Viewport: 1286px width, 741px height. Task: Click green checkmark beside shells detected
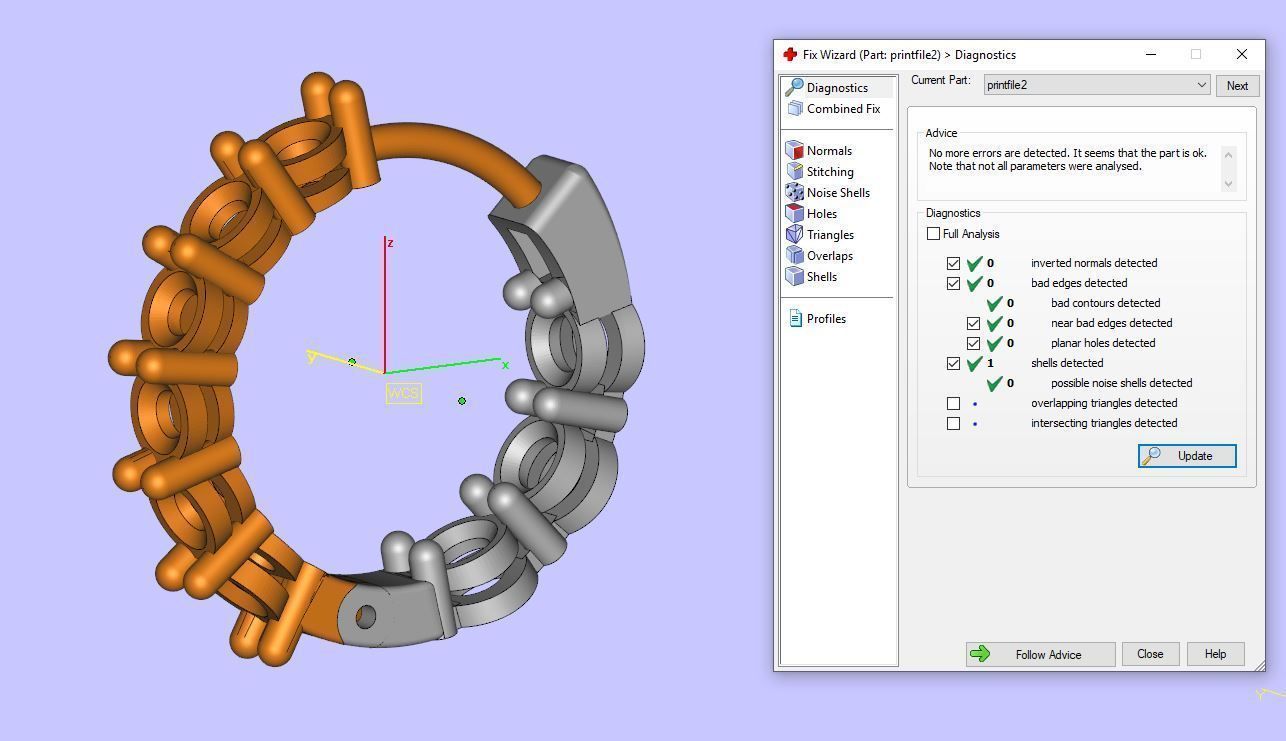click(975, 363)
